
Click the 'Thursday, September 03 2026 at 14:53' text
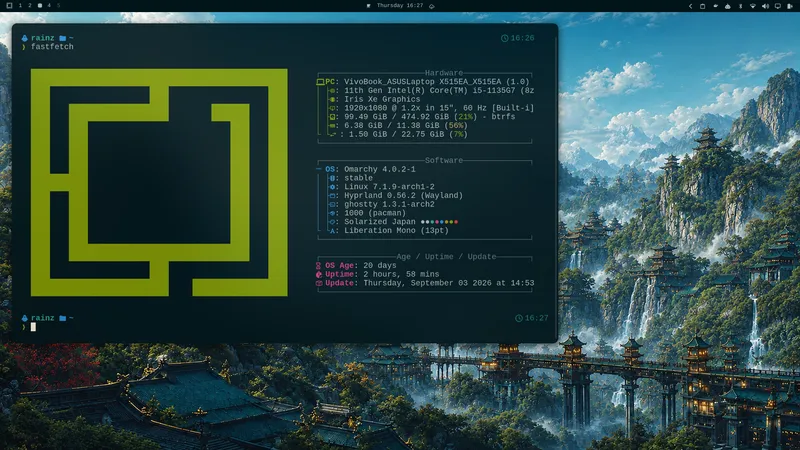[449, 283]
